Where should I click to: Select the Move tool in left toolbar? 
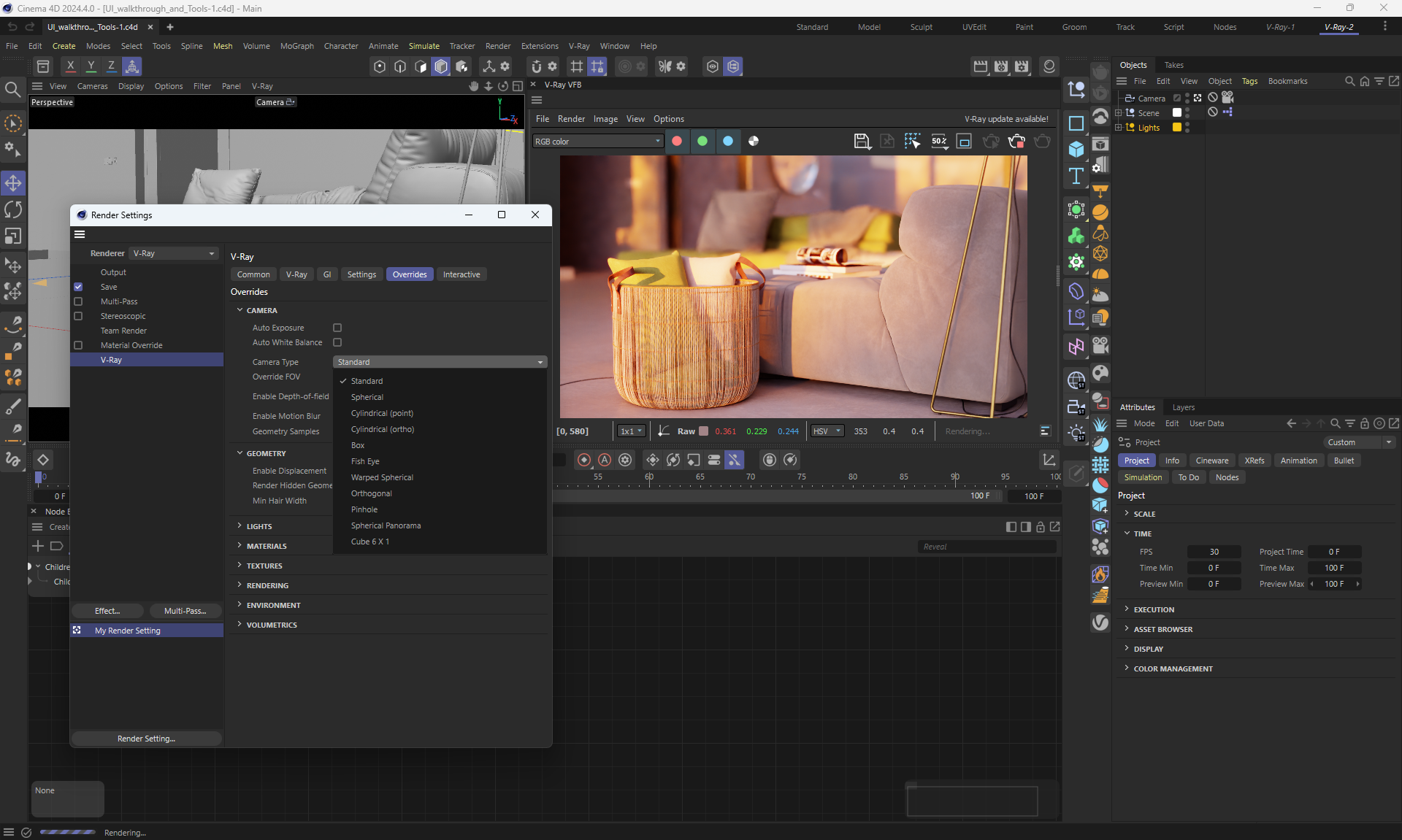(x=13, y=182)
